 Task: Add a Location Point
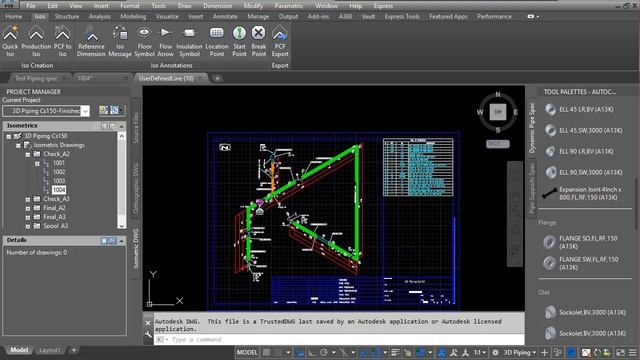click(217, 41)
